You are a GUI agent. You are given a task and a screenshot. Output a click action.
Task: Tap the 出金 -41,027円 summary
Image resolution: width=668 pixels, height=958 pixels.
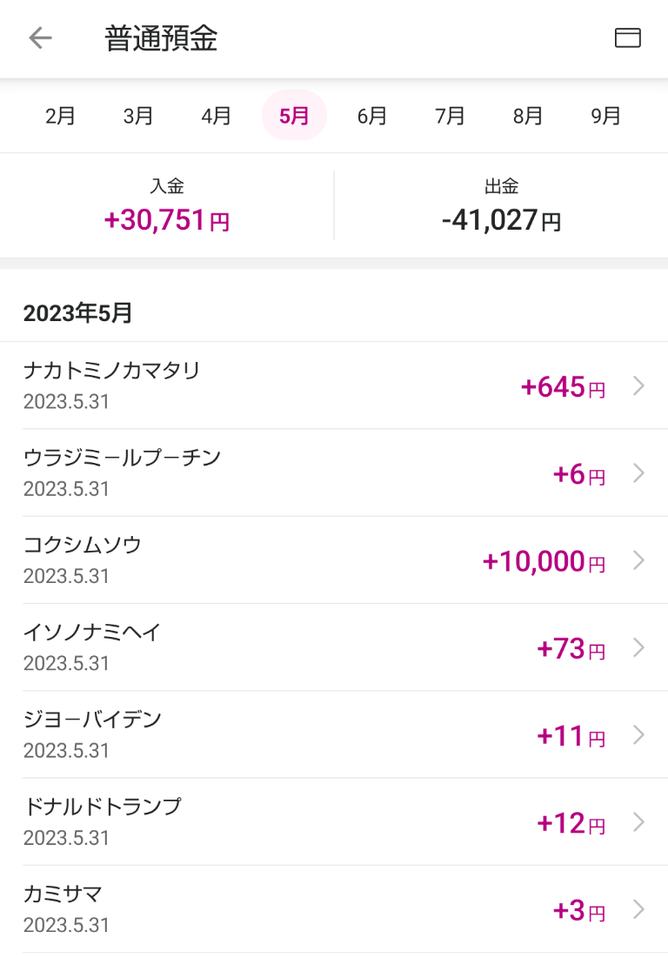point(501,206)
